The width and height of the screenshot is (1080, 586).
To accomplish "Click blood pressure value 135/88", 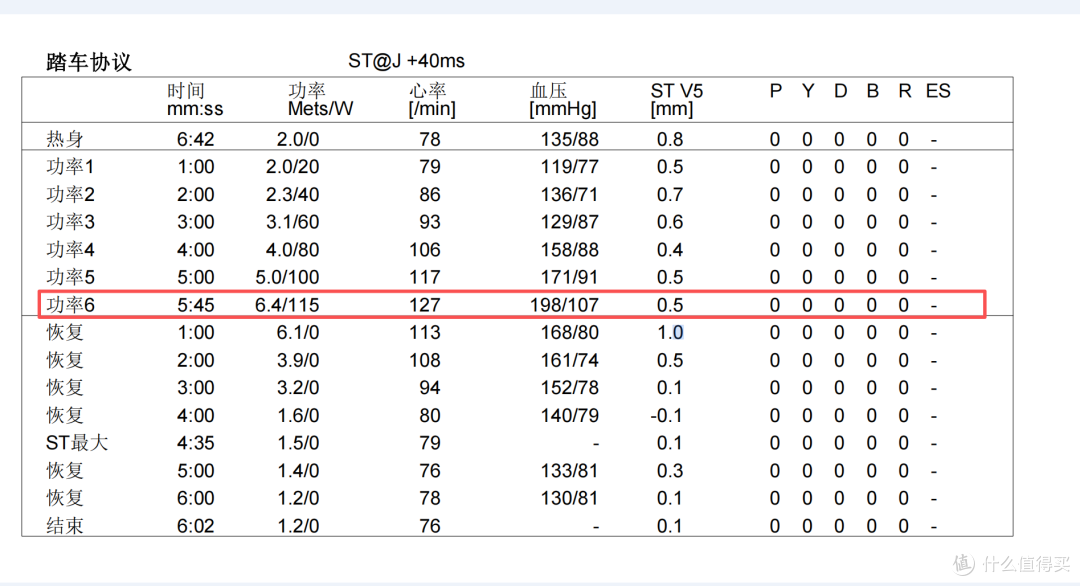I will [570, 140].
